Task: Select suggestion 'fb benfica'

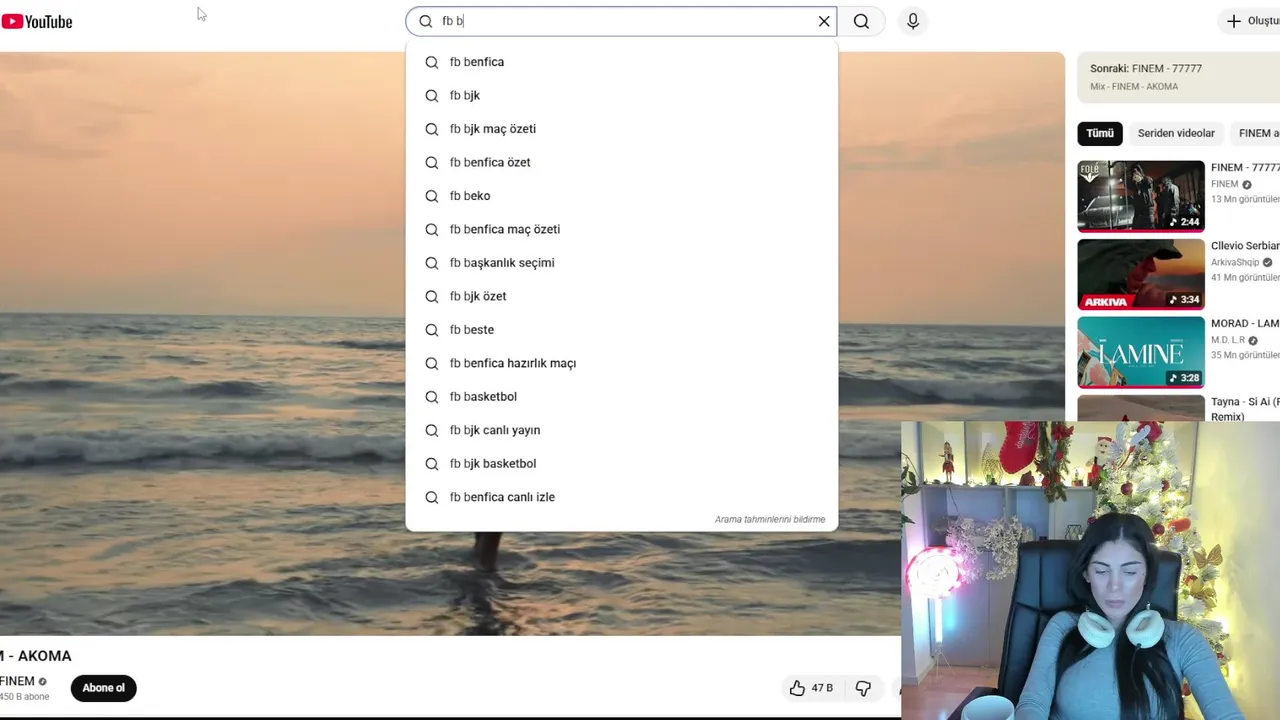Action: [621, 62]
